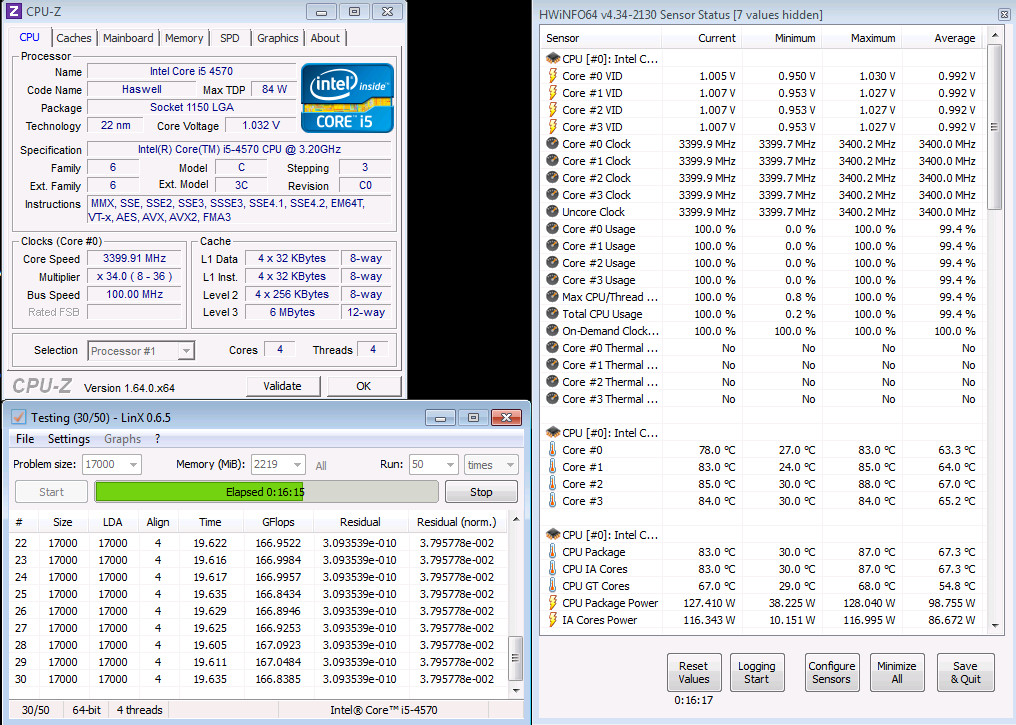Image resolution: width=1016 pixels, height=725 pixels.
Task: Click the scroll-up arrow in LinX results list
Action: point(516,520)
